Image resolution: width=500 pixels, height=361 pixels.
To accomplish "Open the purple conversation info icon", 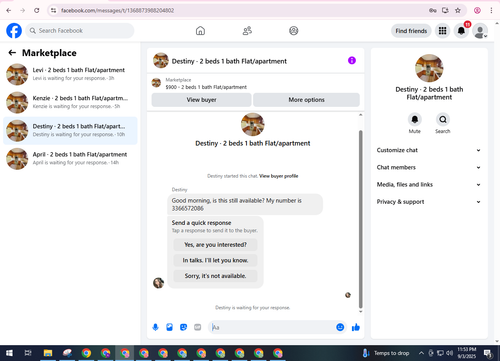I will tap(352, 60).
